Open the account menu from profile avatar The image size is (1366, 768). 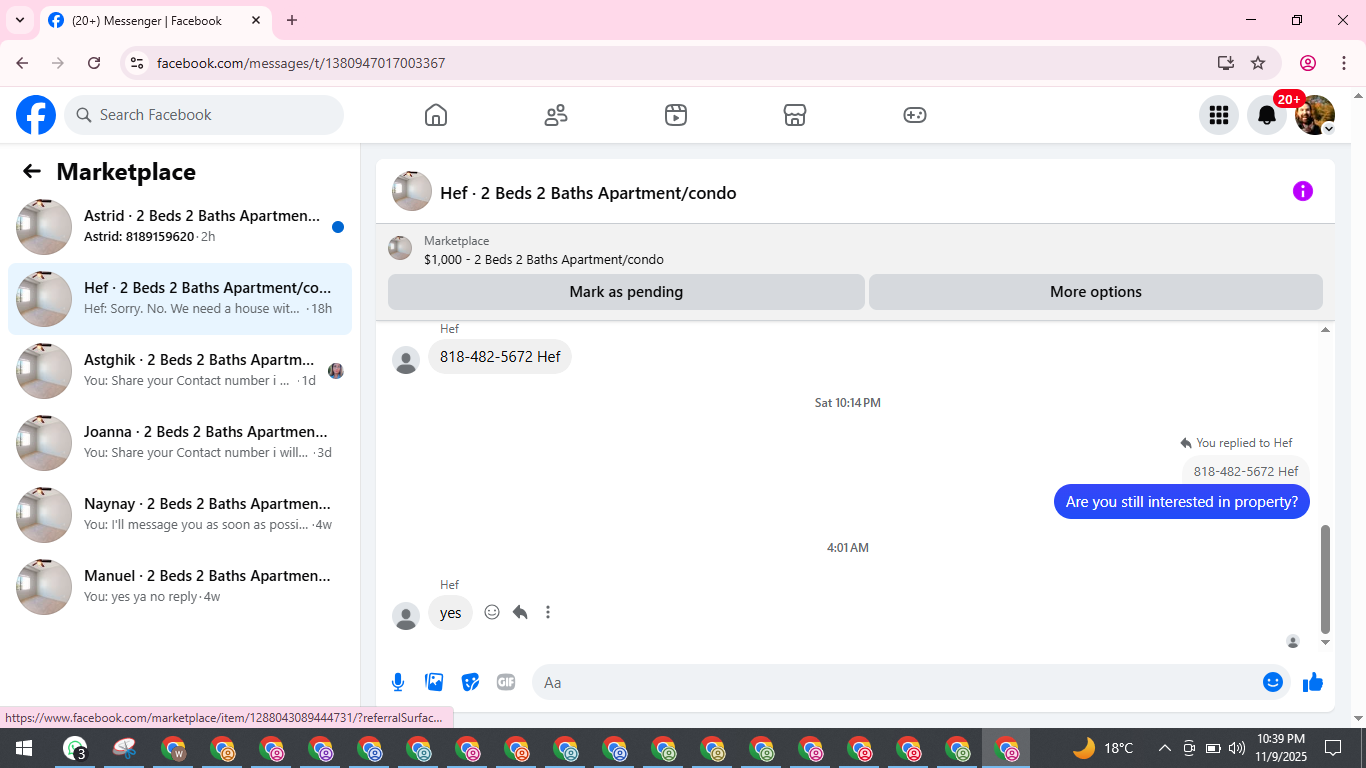pos(1315,115)
